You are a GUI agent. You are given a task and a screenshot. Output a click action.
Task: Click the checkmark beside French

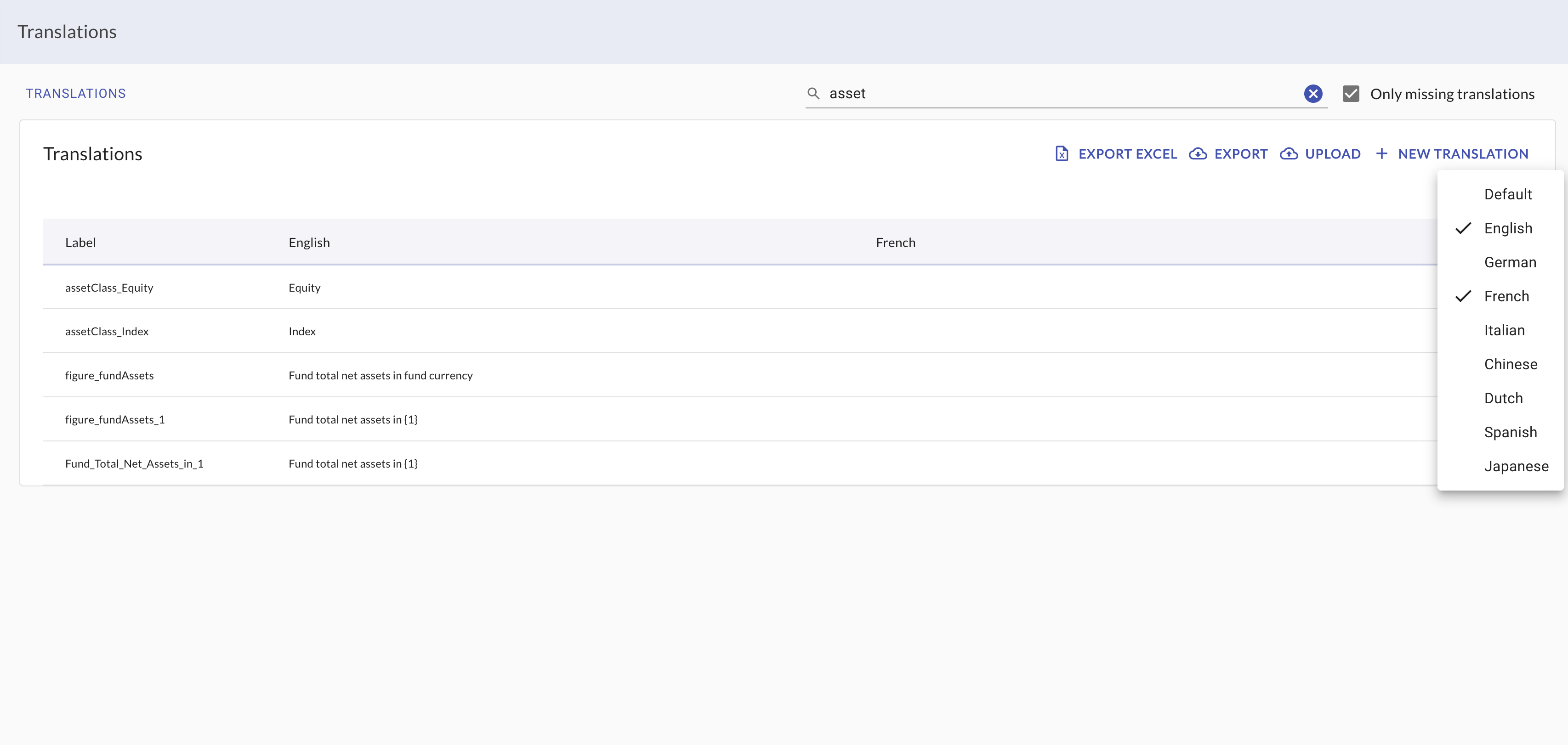(1463, 296)
